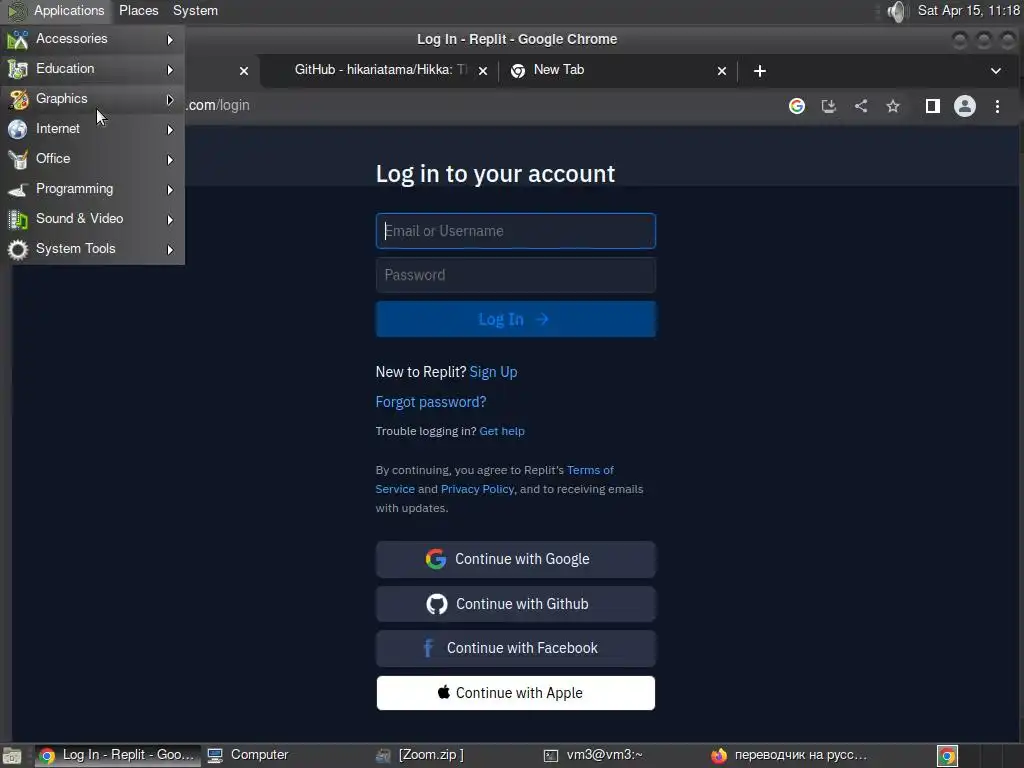Click the date and time clock
The image size is (1024, 768).
pyautogui.click(x=968, y=10)
